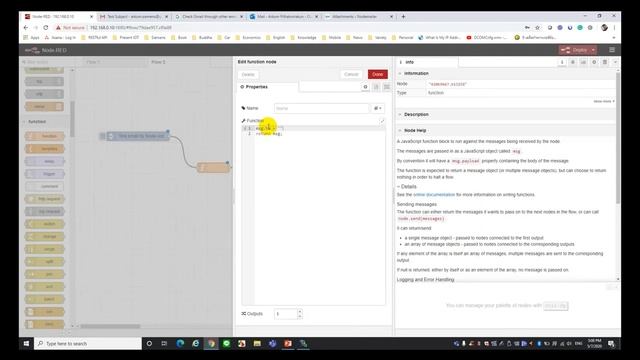The width and height of the screenshot is (640, 360).
Task: Open the Node-RED hamburger main menu
Action: click(612, 50)
